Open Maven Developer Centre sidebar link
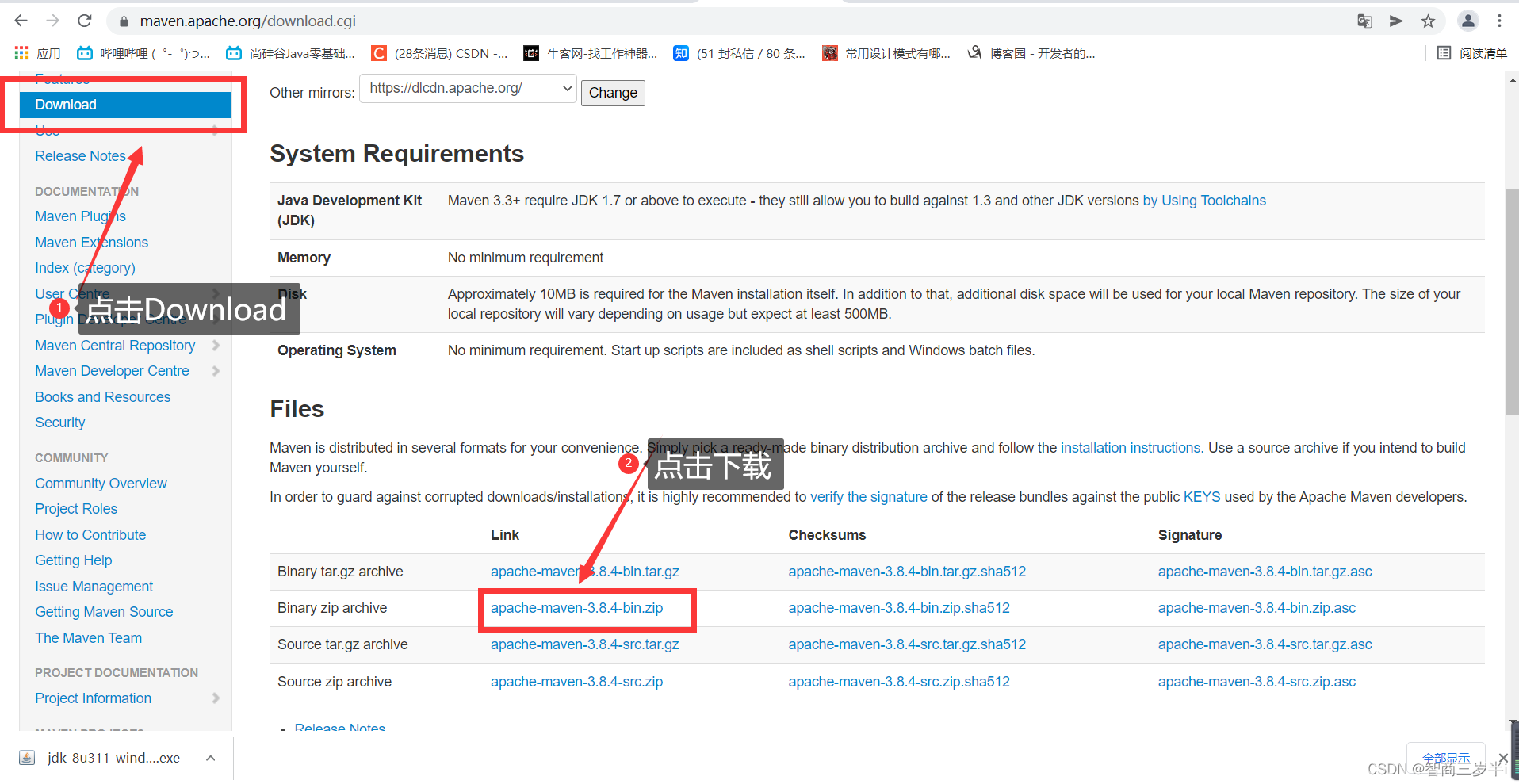The height and width of the screenshot is (784, 1519). coord(112,371)
